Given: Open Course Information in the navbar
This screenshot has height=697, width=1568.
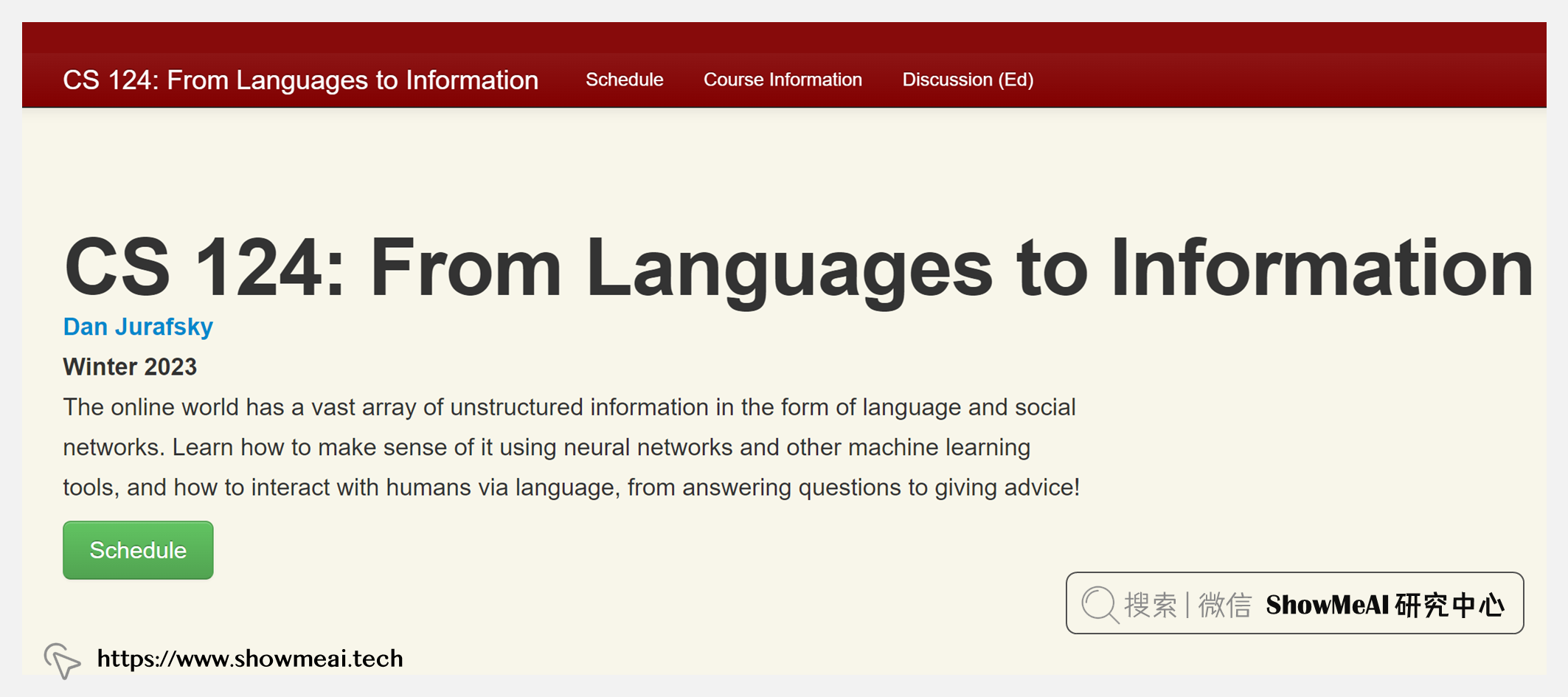Looking at the screenshot, I should point(783,80).
